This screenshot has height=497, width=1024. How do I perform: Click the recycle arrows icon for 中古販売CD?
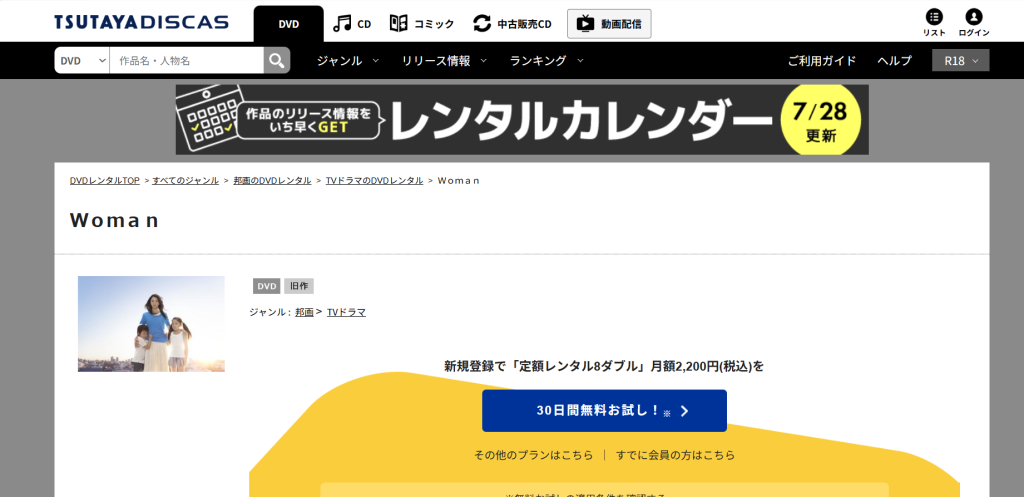tap(482, 24)
